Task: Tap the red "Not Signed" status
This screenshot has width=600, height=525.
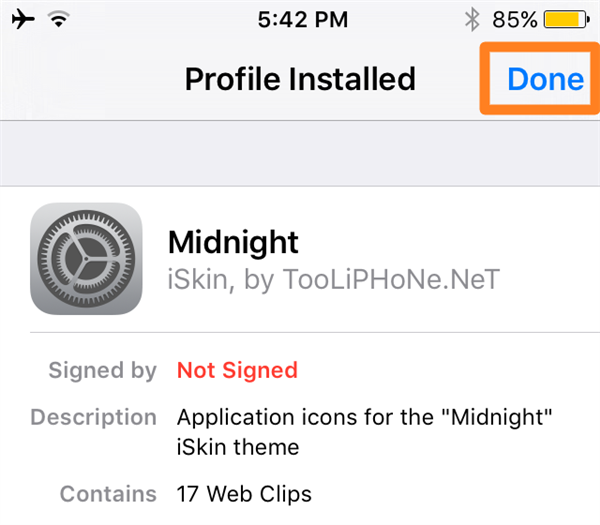Action: [237, 370]
